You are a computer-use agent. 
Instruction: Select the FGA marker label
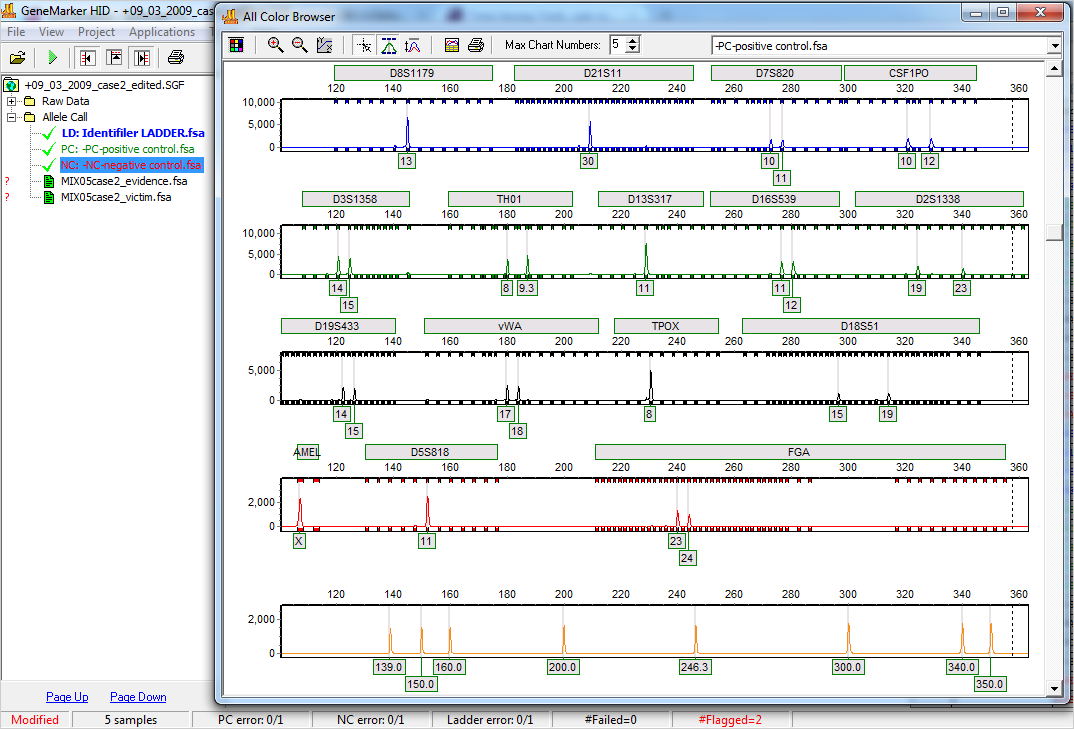point(800,452)
